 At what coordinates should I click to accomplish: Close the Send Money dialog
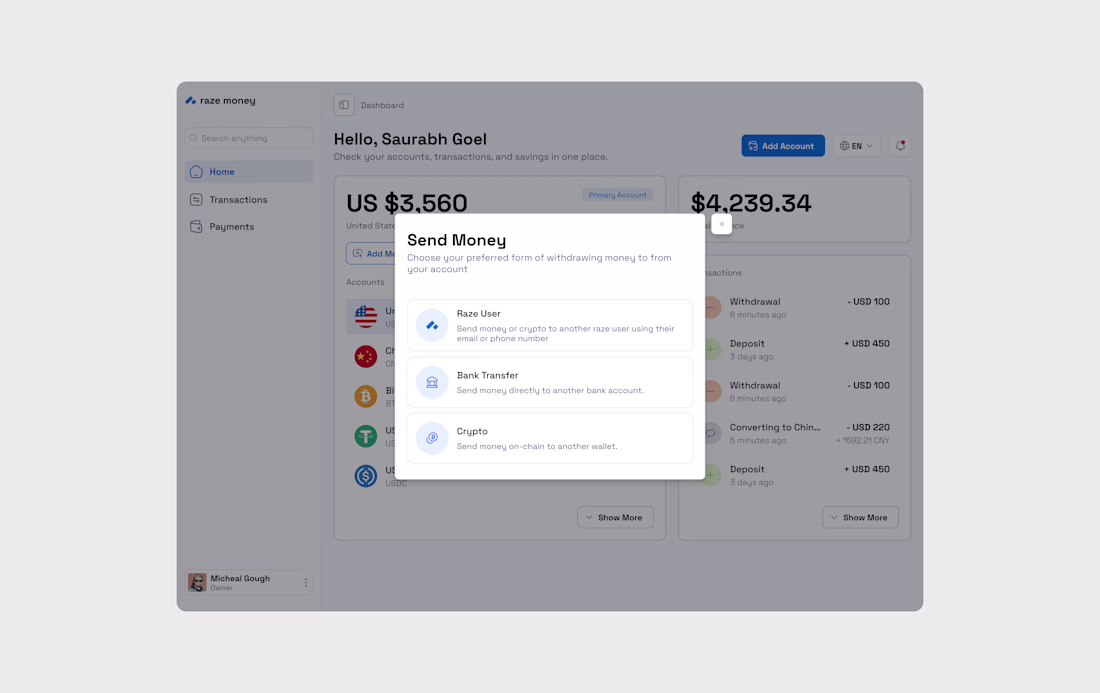[721, 224]
